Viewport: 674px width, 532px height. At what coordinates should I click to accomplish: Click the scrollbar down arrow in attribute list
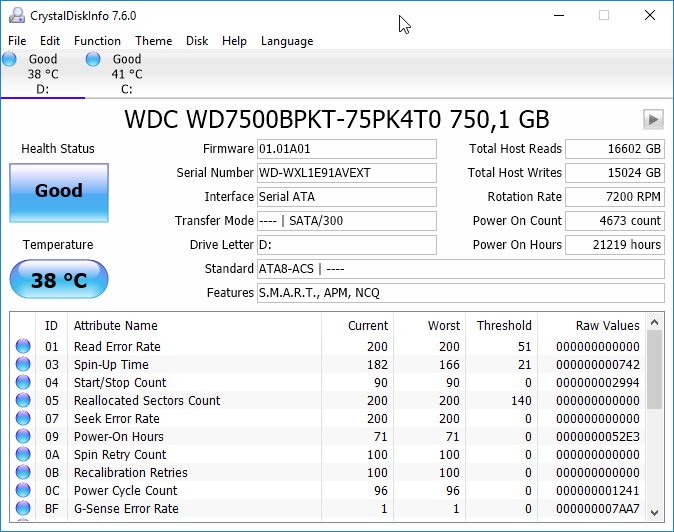point(655,513)
